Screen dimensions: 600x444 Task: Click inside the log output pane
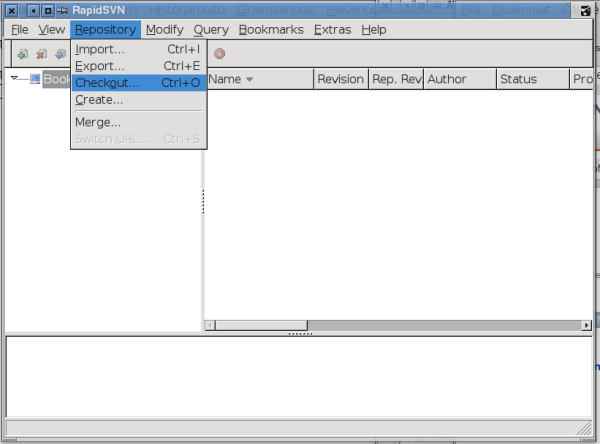(x=299, y=377)
